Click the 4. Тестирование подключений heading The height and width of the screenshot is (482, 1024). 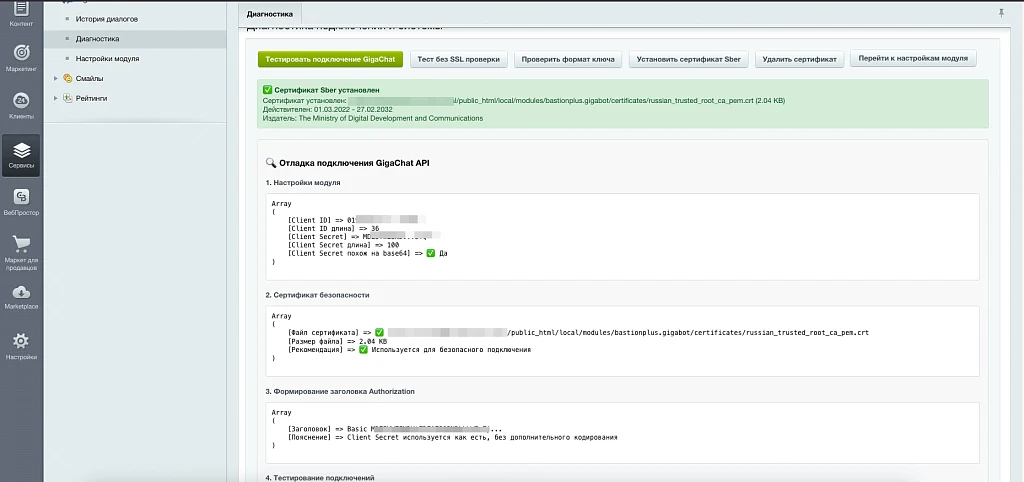pyautogui.click(x=320, y=478)
